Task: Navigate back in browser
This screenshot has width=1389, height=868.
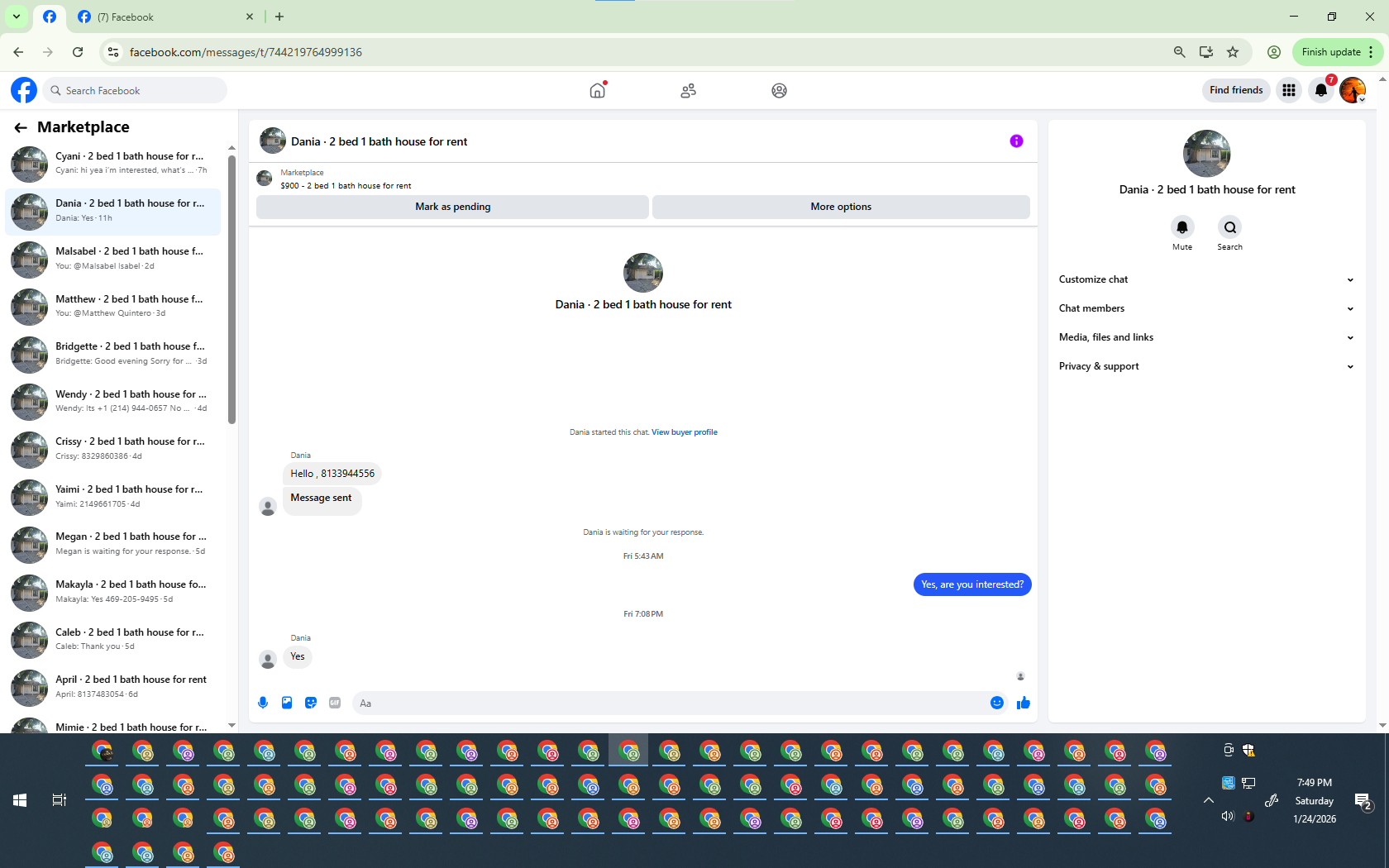Action: coord(18,52)
